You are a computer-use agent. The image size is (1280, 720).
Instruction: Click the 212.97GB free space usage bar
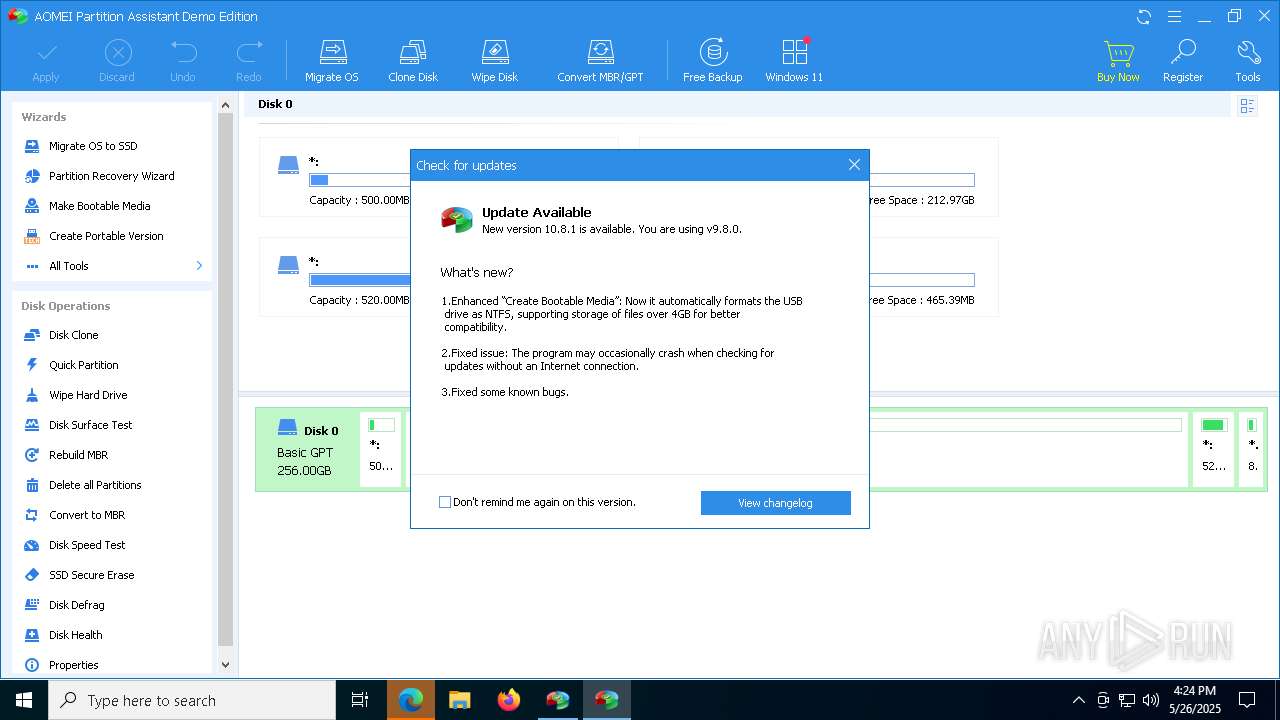921,180
